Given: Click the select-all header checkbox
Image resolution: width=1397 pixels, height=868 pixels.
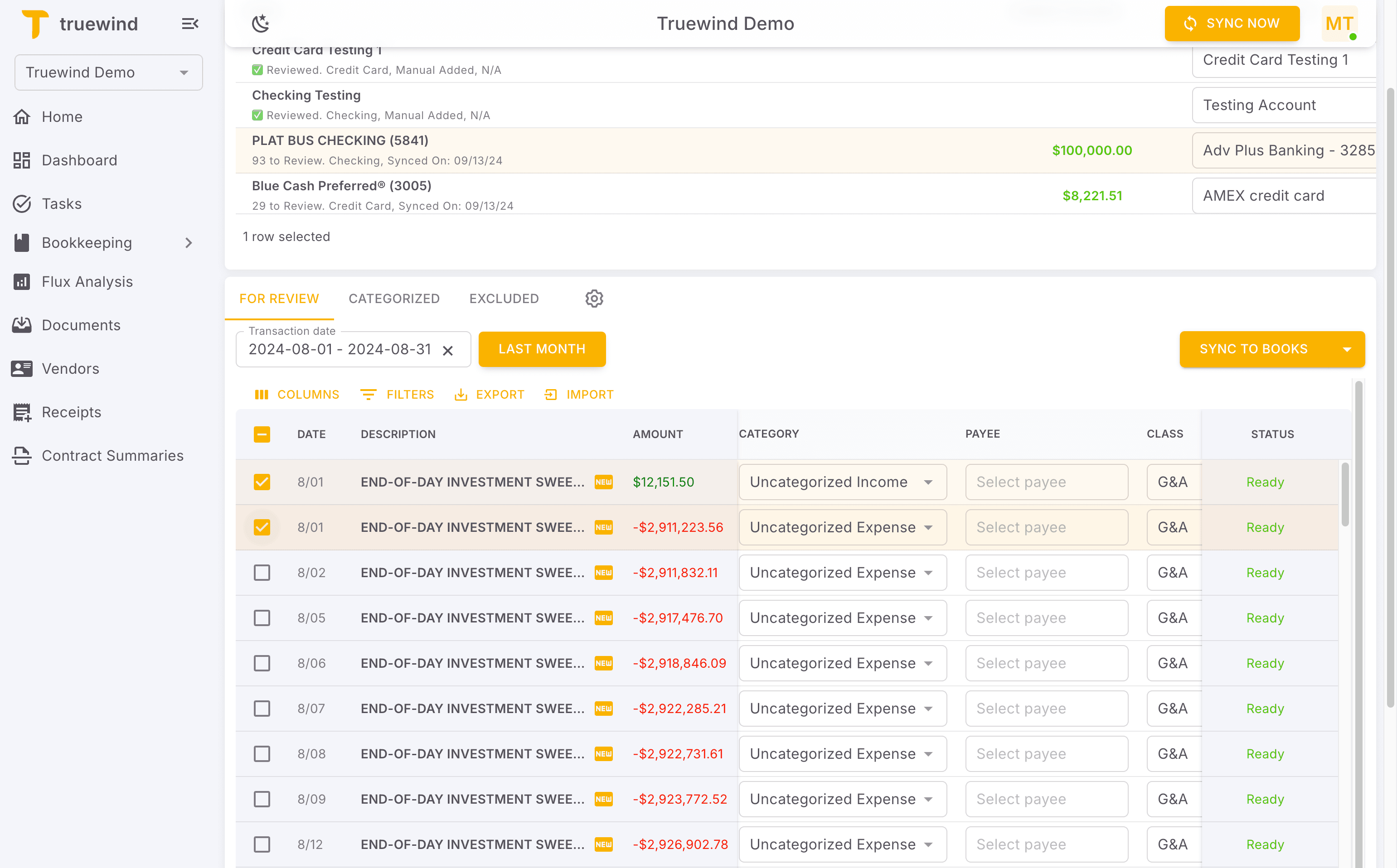Looking at the screenshot, I should tap(262, 434).
